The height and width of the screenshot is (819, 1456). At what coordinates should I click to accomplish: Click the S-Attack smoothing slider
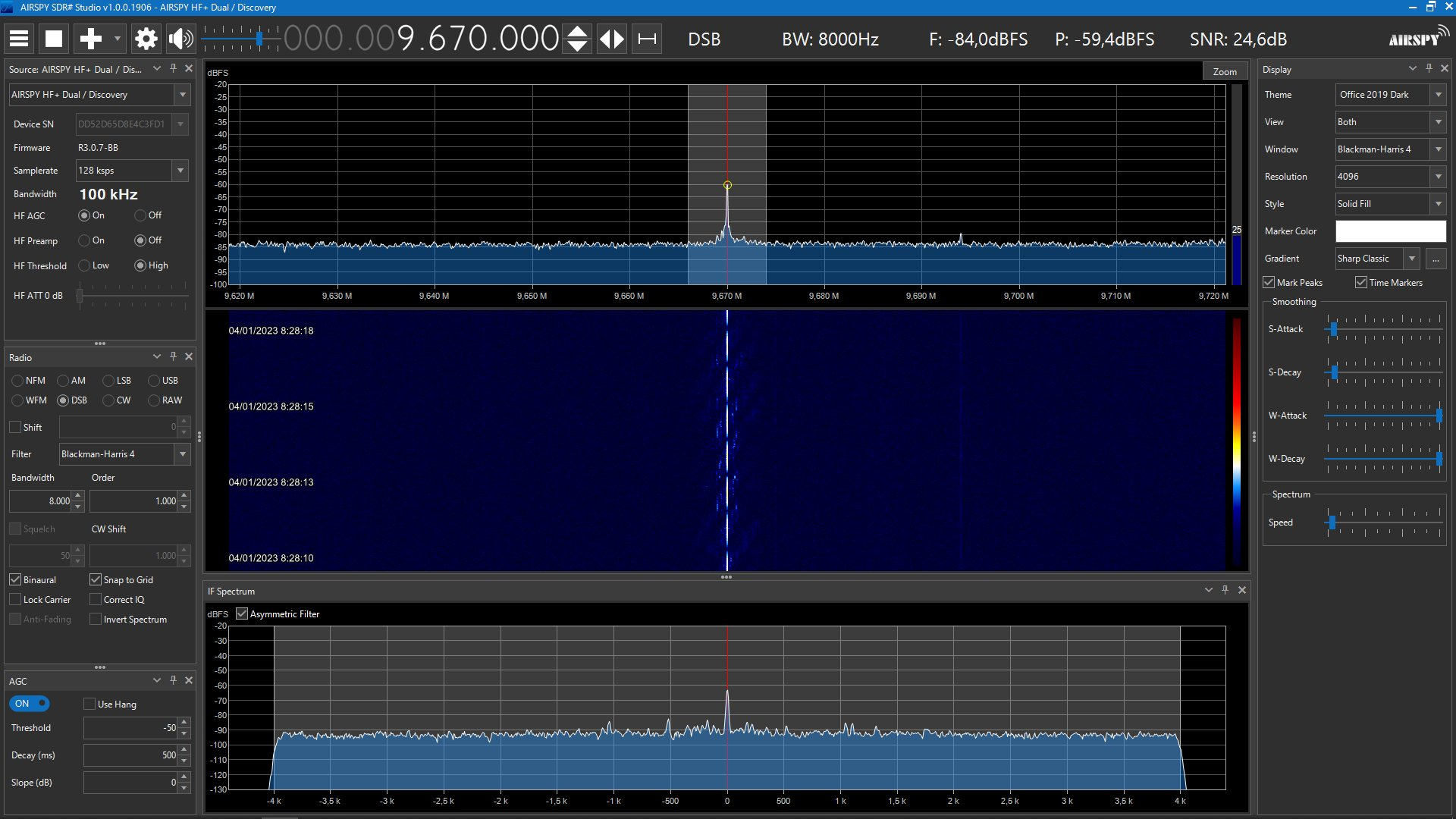pyautogui.click(x=1384, y=329)
